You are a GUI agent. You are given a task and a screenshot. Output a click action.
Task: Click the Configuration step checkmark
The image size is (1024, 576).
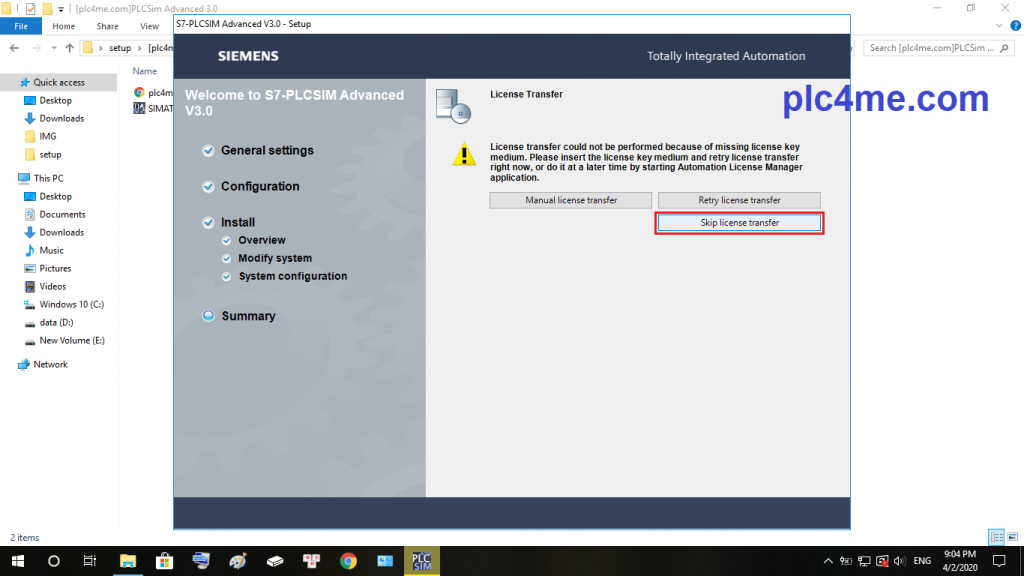[208, 187]
